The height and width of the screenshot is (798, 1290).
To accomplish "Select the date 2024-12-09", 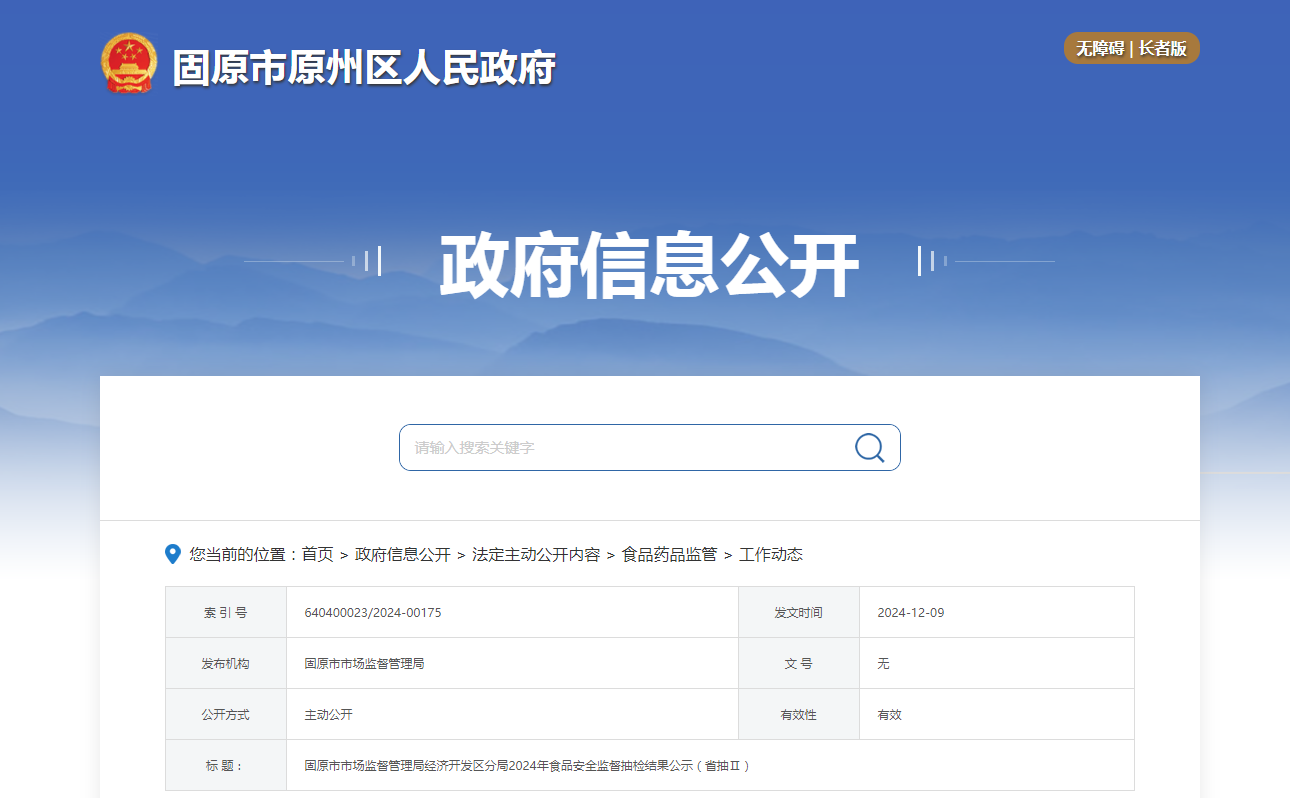I will [x=911, y=612].
